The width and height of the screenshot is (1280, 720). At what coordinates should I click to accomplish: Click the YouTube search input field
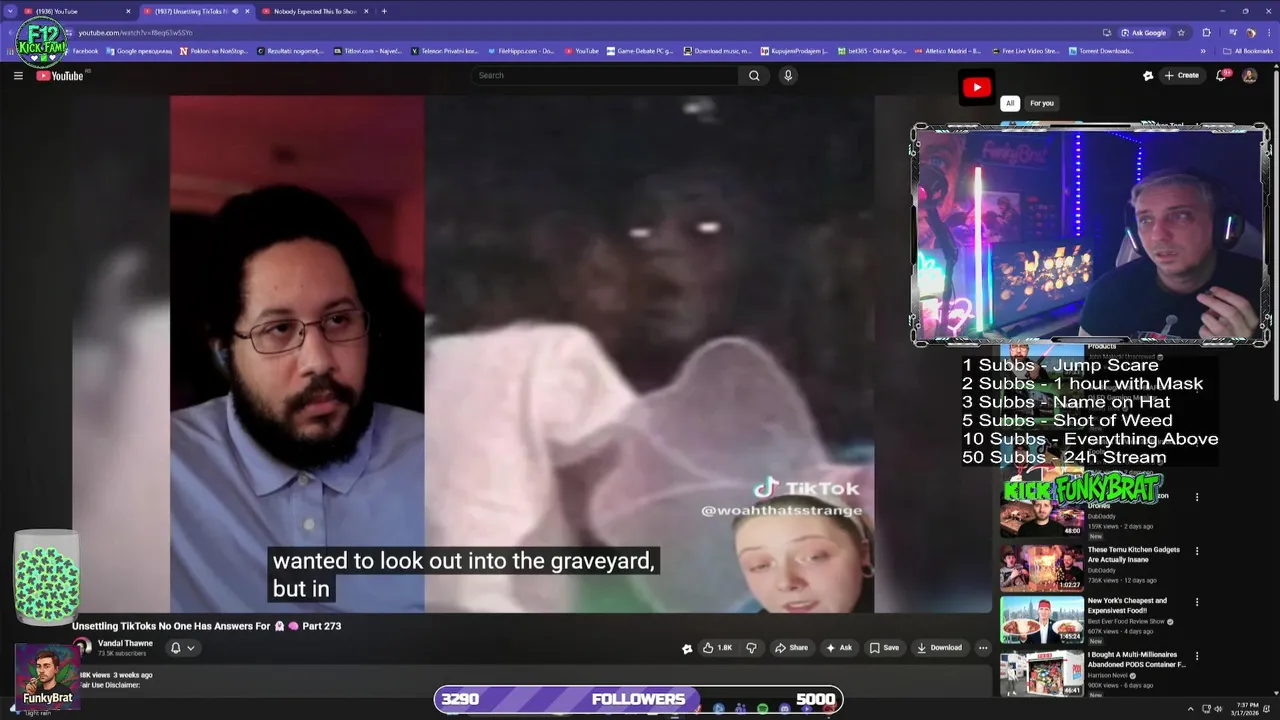tap(605, 75)
